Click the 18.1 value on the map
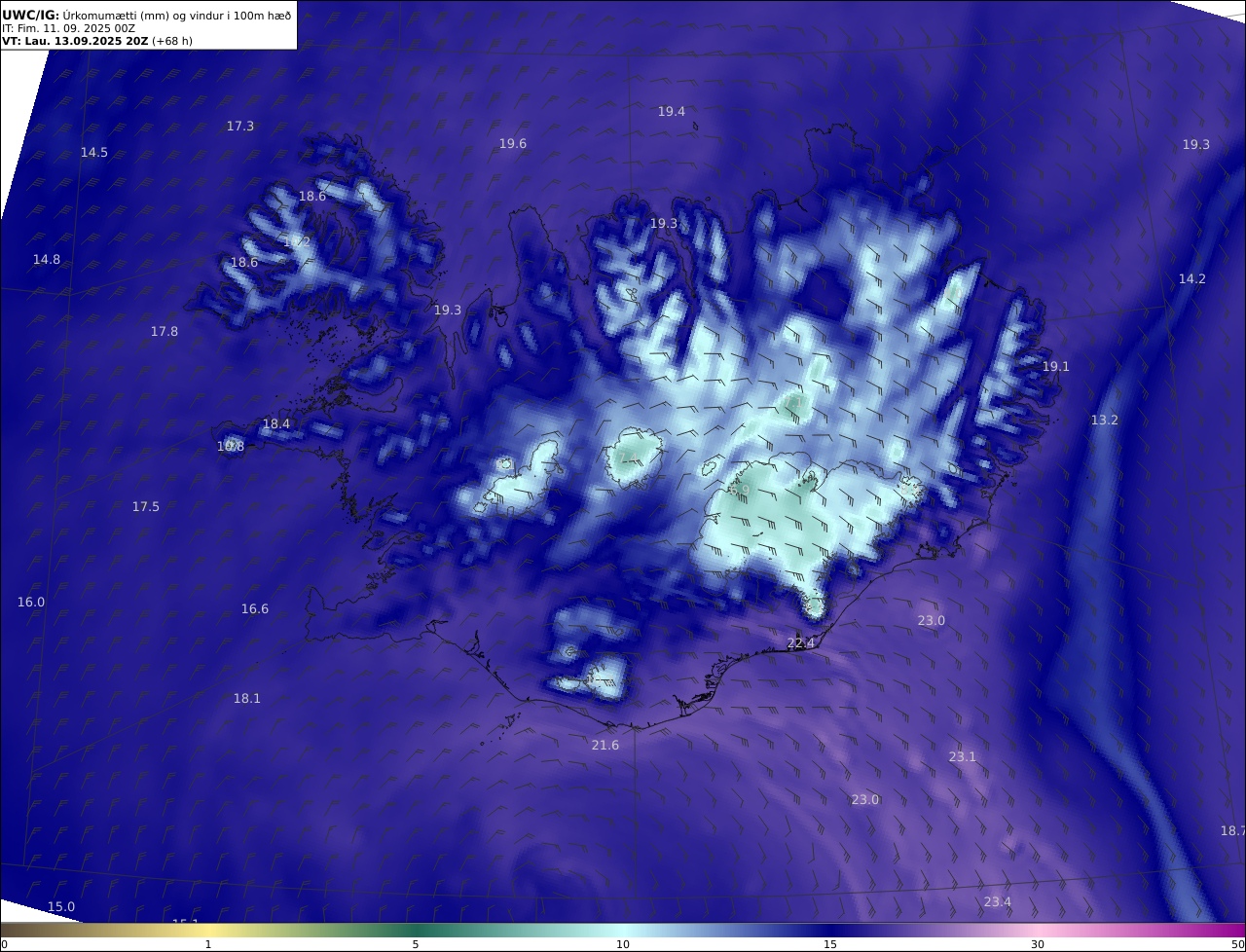Image resolution: width=1246 pixels, height=952 pixels. point(247,699)
